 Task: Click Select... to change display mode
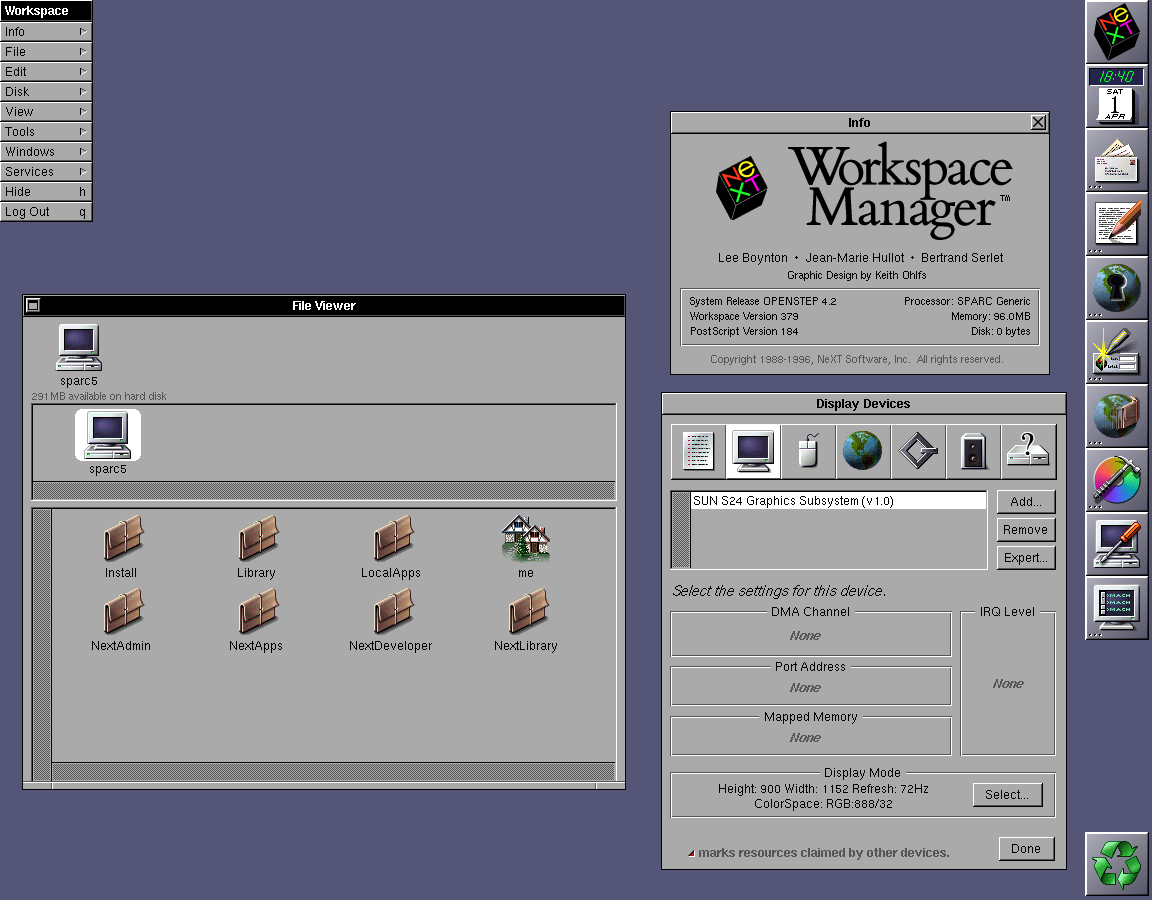1007,795
